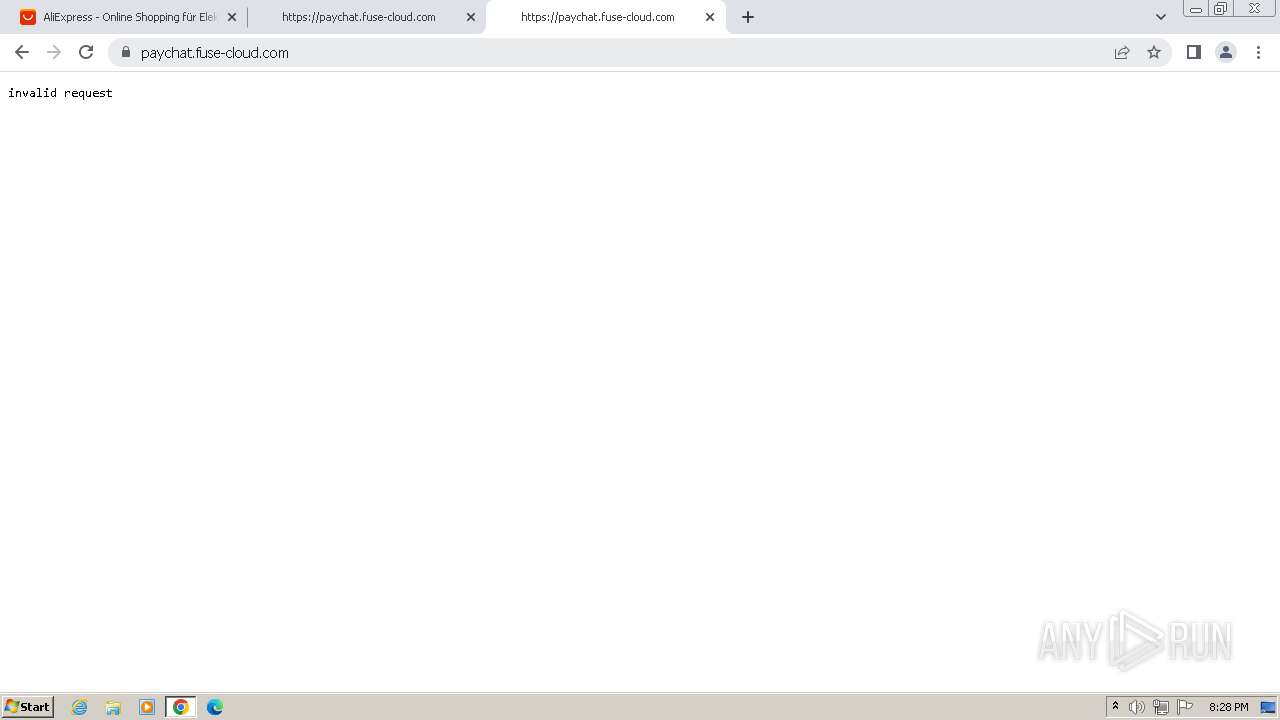Open Windows Media Player from taskbar

(147, 707)
